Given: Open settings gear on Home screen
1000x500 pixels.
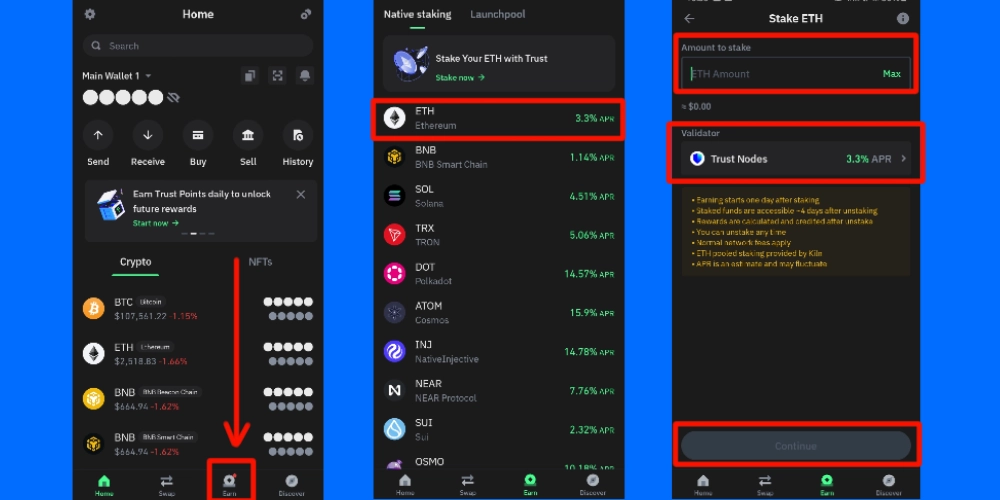Looking at the screenshot, I should point(90,14).
